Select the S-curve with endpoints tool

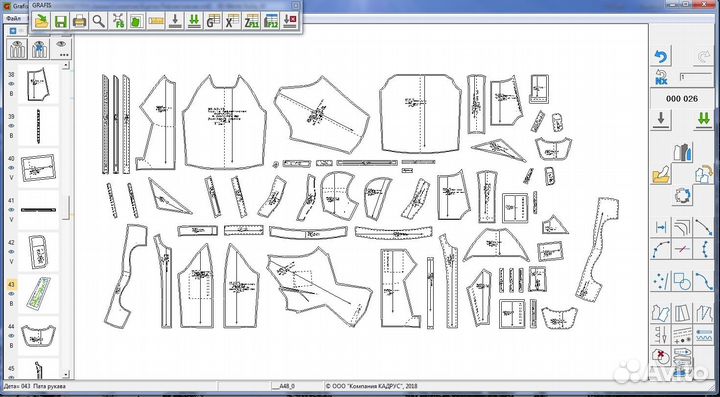(x=703, y=280)
